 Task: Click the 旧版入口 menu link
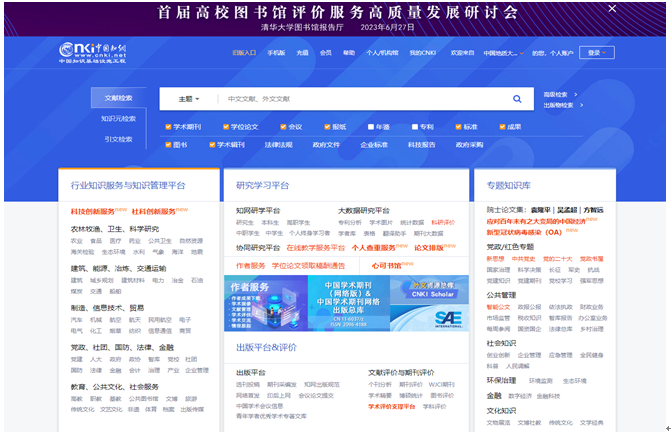244,53
